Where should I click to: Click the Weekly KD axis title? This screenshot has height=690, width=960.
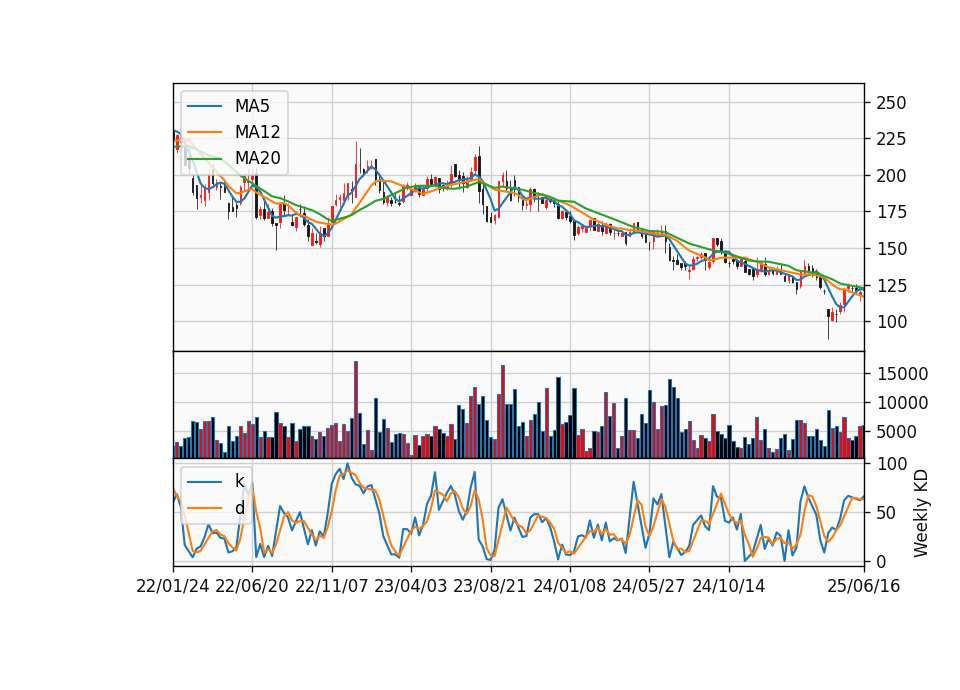(x=921, y=514)
